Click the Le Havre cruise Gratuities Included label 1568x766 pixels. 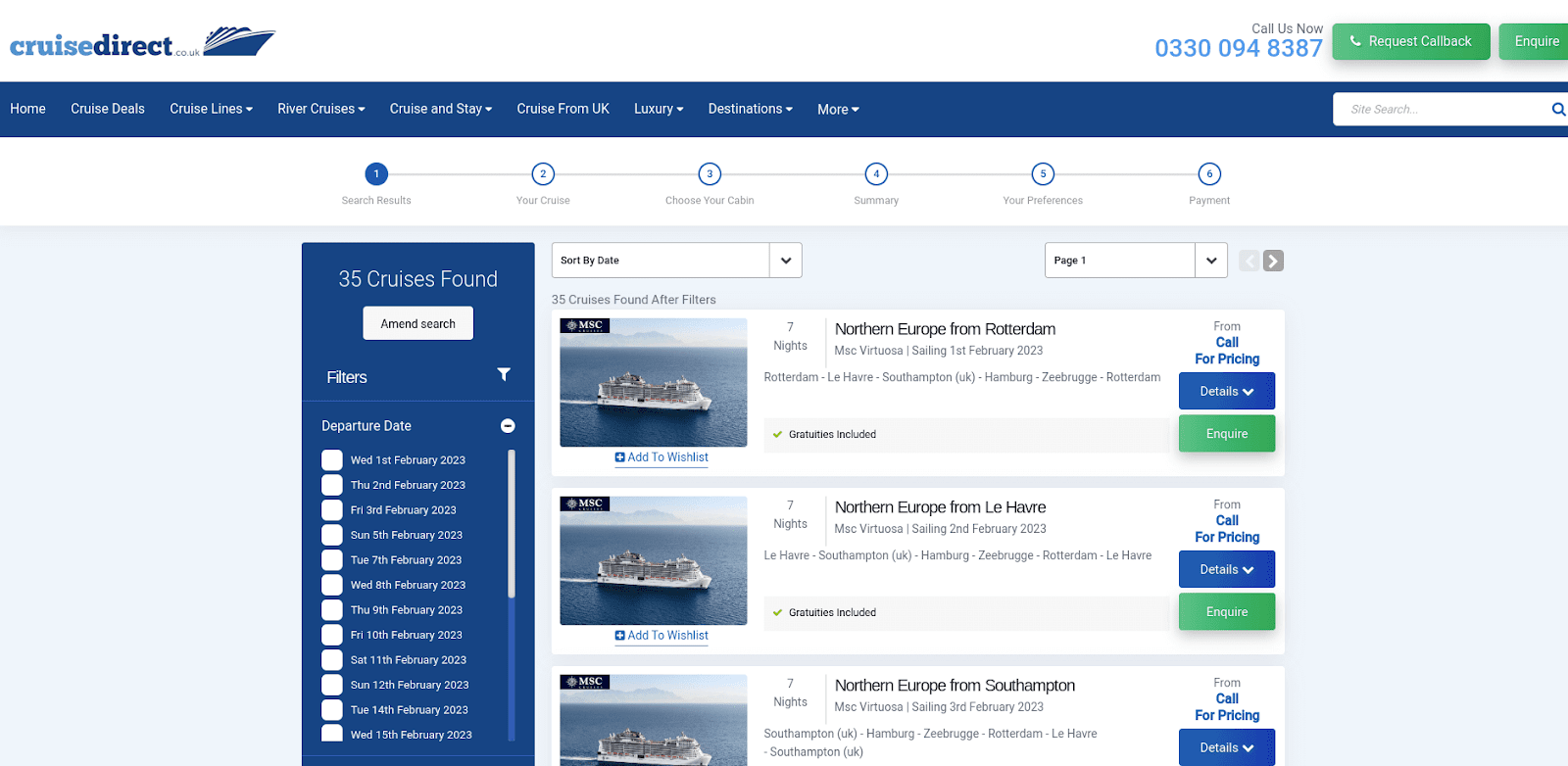832,612
